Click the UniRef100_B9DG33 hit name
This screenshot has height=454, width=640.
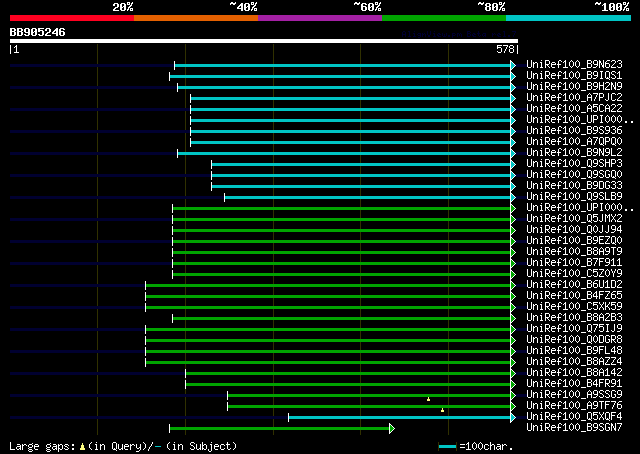[574, 186]
